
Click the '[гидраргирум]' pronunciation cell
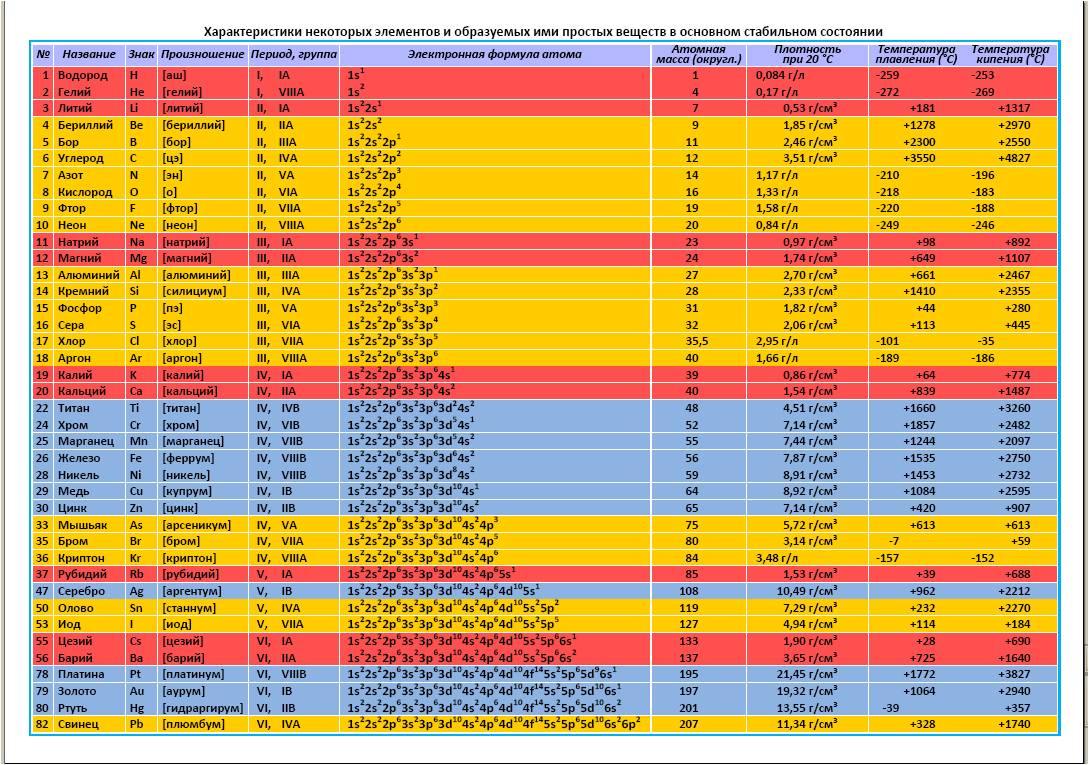202,708
